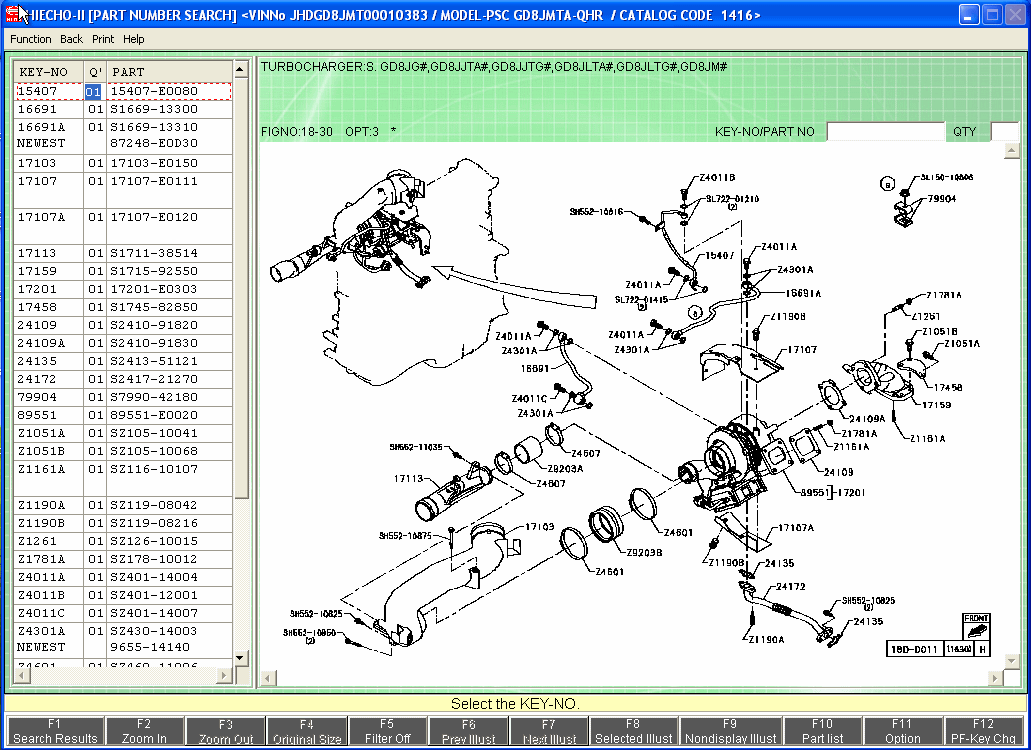
Task: Open F11 Option
Action: [902, 731]
